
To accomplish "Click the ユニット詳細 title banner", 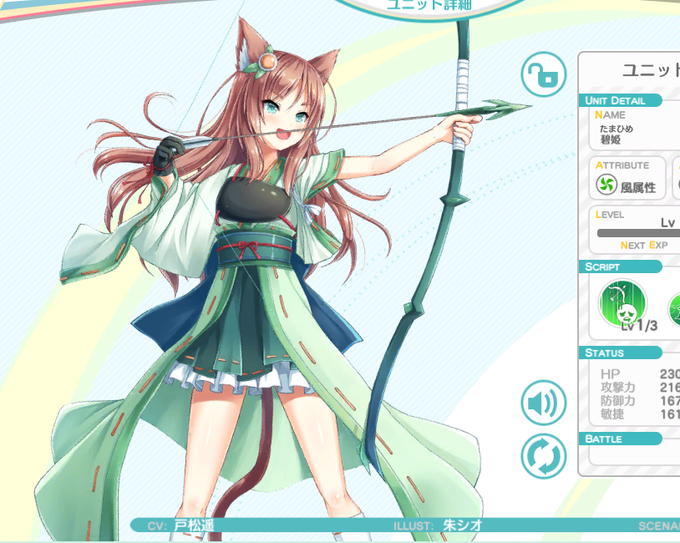I will pyautogui.click(x=429, y=6).
